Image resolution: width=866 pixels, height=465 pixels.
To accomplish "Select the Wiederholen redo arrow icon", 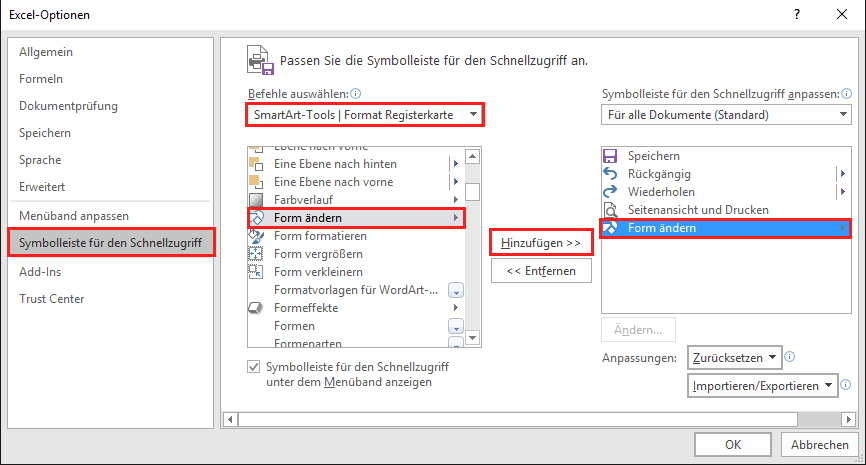I will pyautogui.click(x=610, y=192).
